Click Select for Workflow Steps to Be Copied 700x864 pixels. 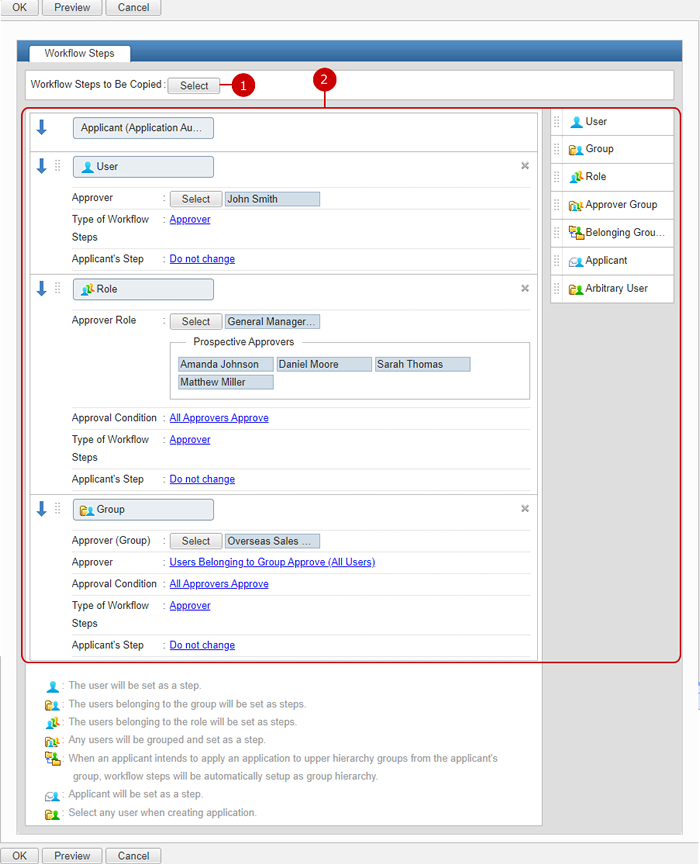194,85
